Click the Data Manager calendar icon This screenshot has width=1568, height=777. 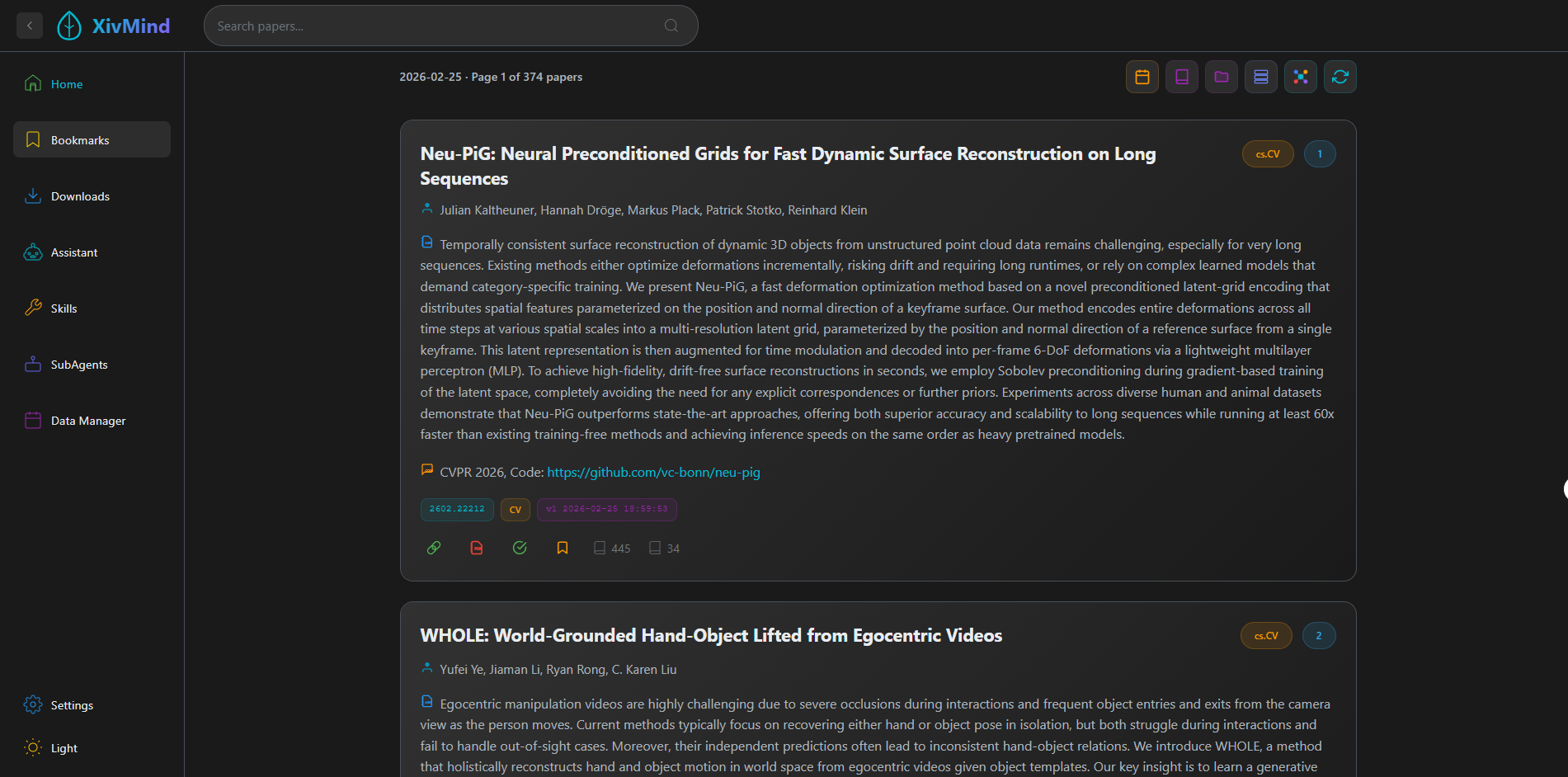[33, 420]
